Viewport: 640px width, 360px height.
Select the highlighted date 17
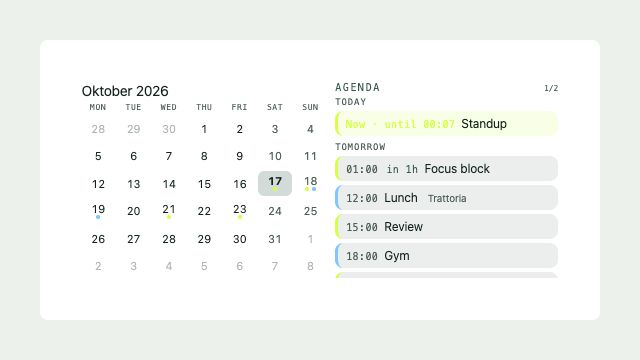(275, 183)
